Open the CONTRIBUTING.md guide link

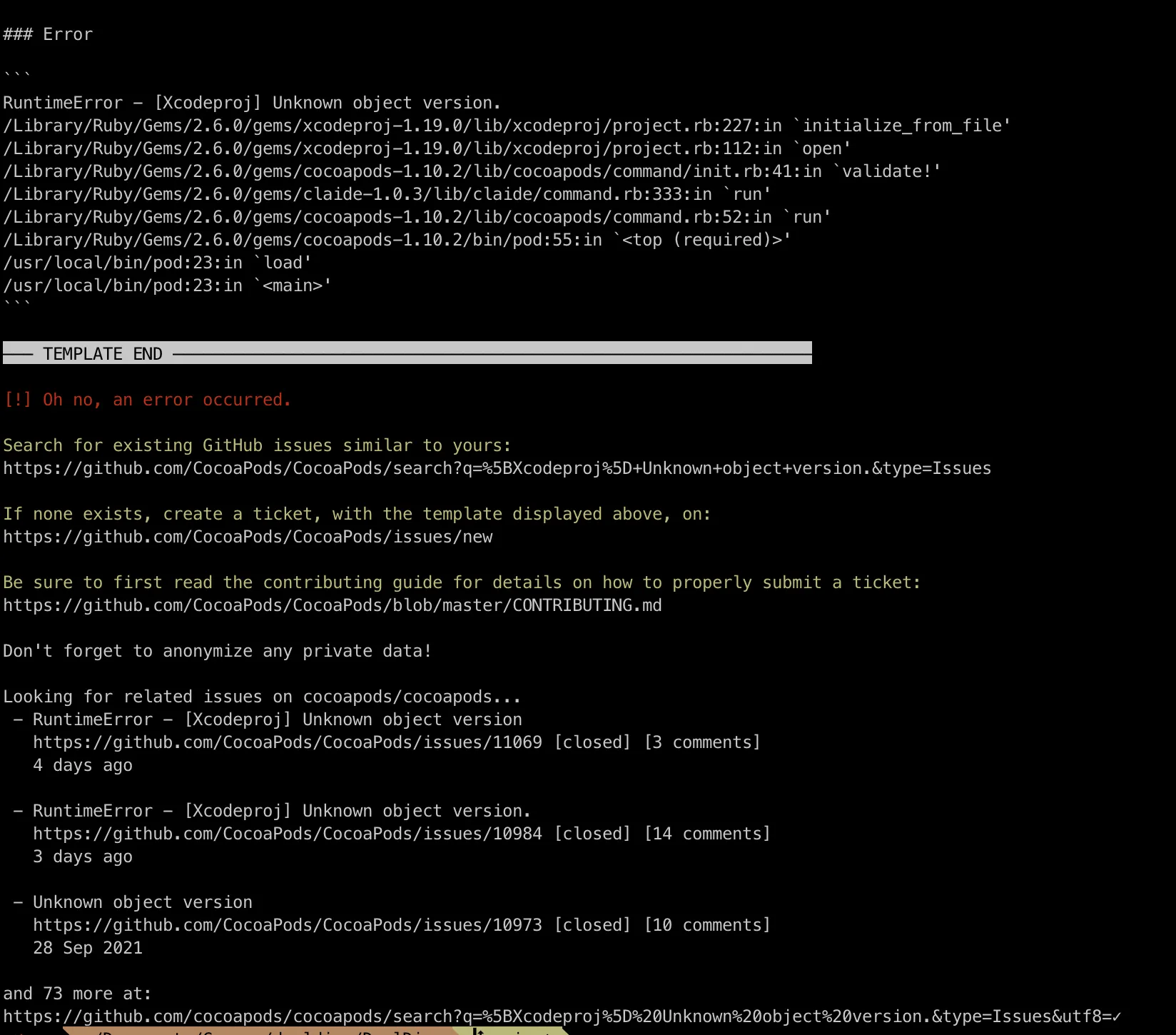pos(333,605)
